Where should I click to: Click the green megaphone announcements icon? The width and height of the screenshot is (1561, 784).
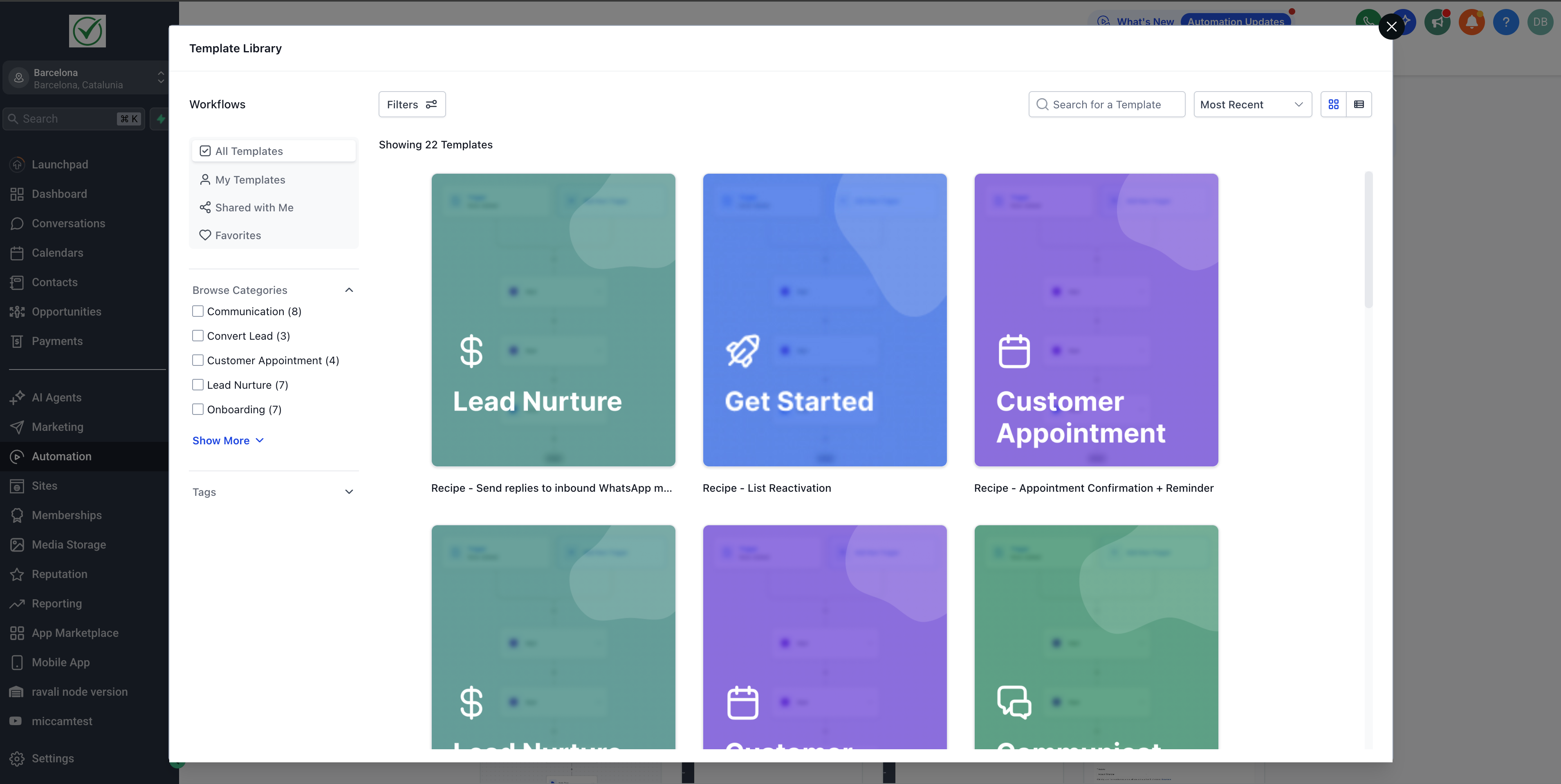click(x=1438, y=22)
